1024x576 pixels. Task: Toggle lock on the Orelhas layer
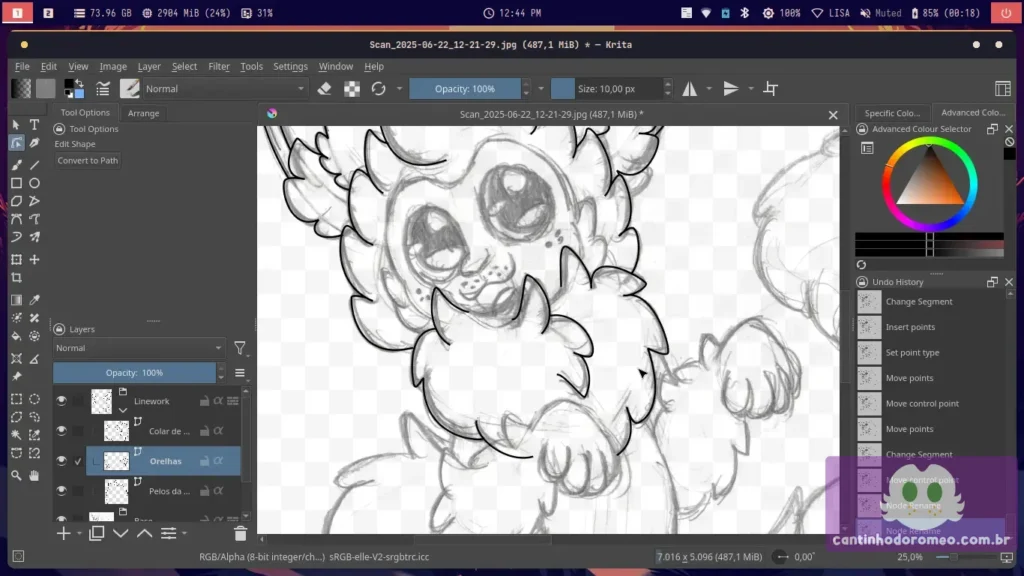point(204,461)
